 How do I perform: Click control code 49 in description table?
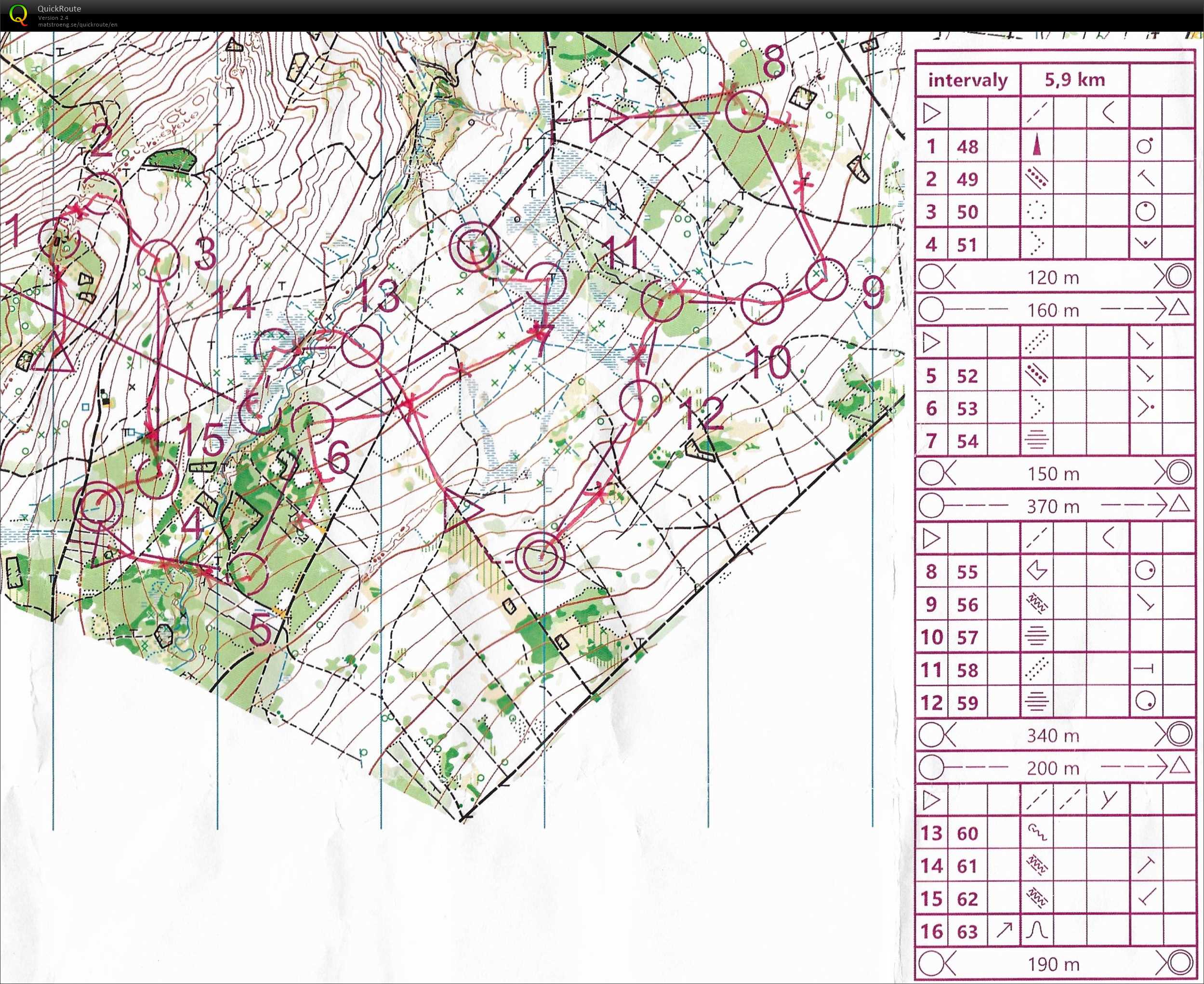pos(968,180)
